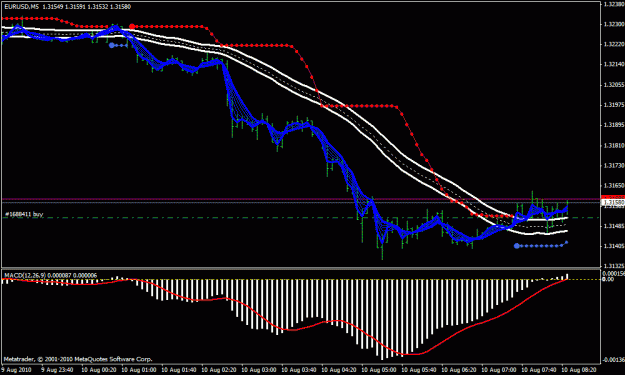Click the 1.31730 price axis label

coord(613,165)
